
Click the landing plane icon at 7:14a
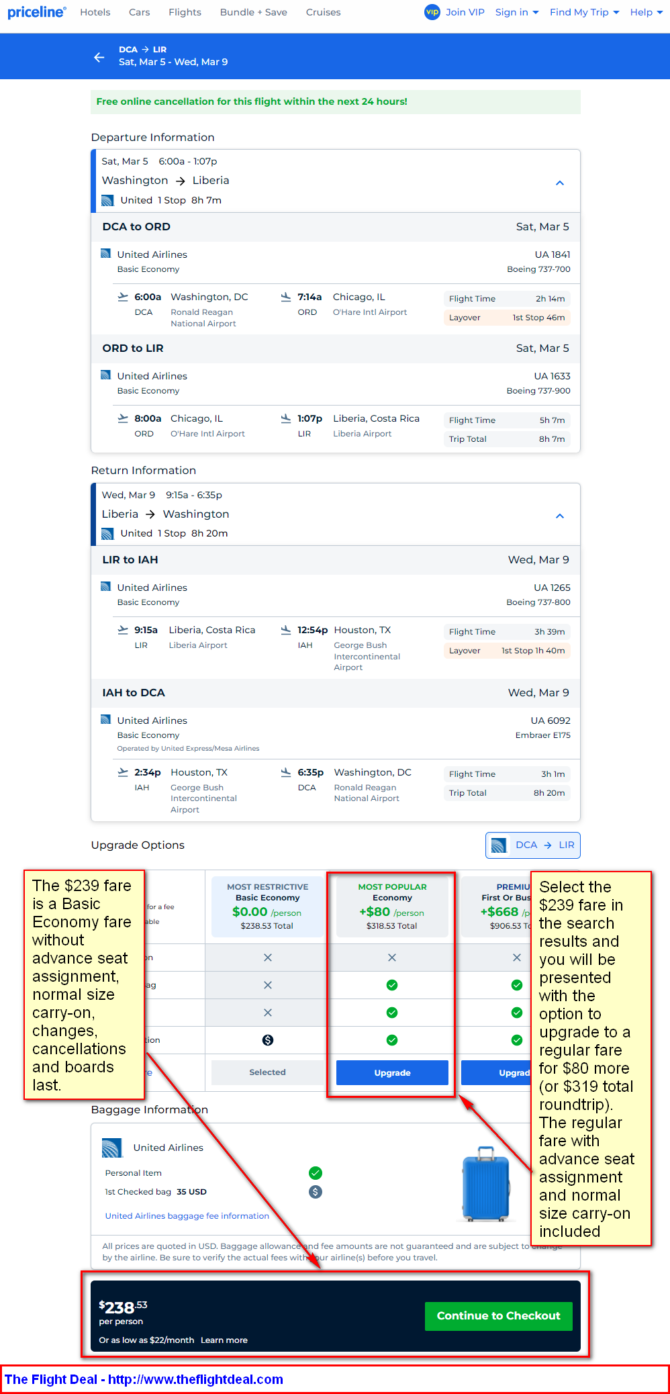click(285, 297)
